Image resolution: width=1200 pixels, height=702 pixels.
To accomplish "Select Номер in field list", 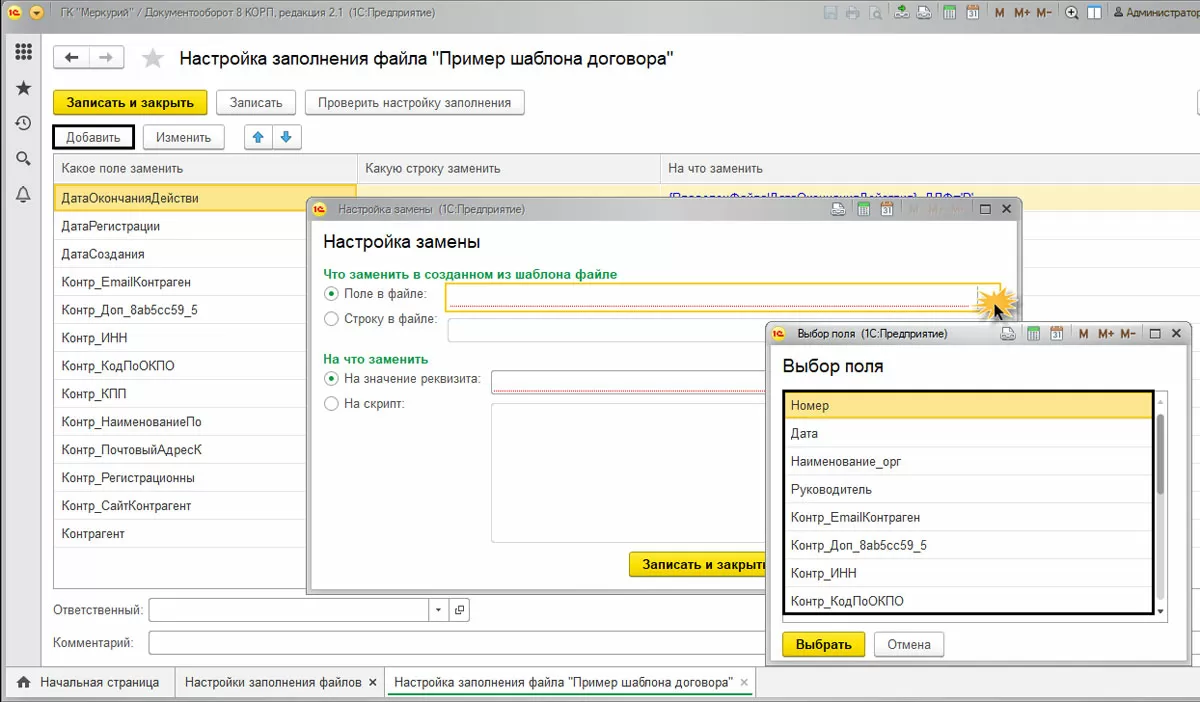I will tap(968, 405).
